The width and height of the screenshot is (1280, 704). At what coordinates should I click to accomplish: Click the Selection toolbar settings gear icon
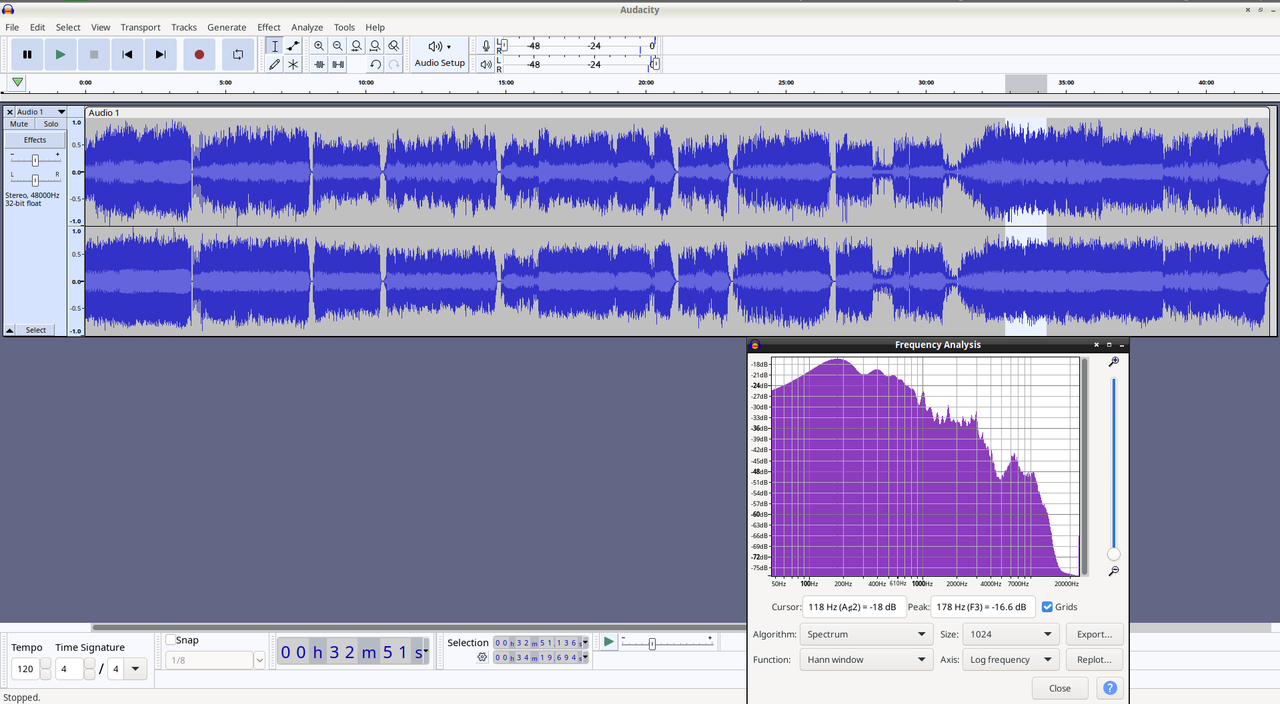click(x=482, y=657)
